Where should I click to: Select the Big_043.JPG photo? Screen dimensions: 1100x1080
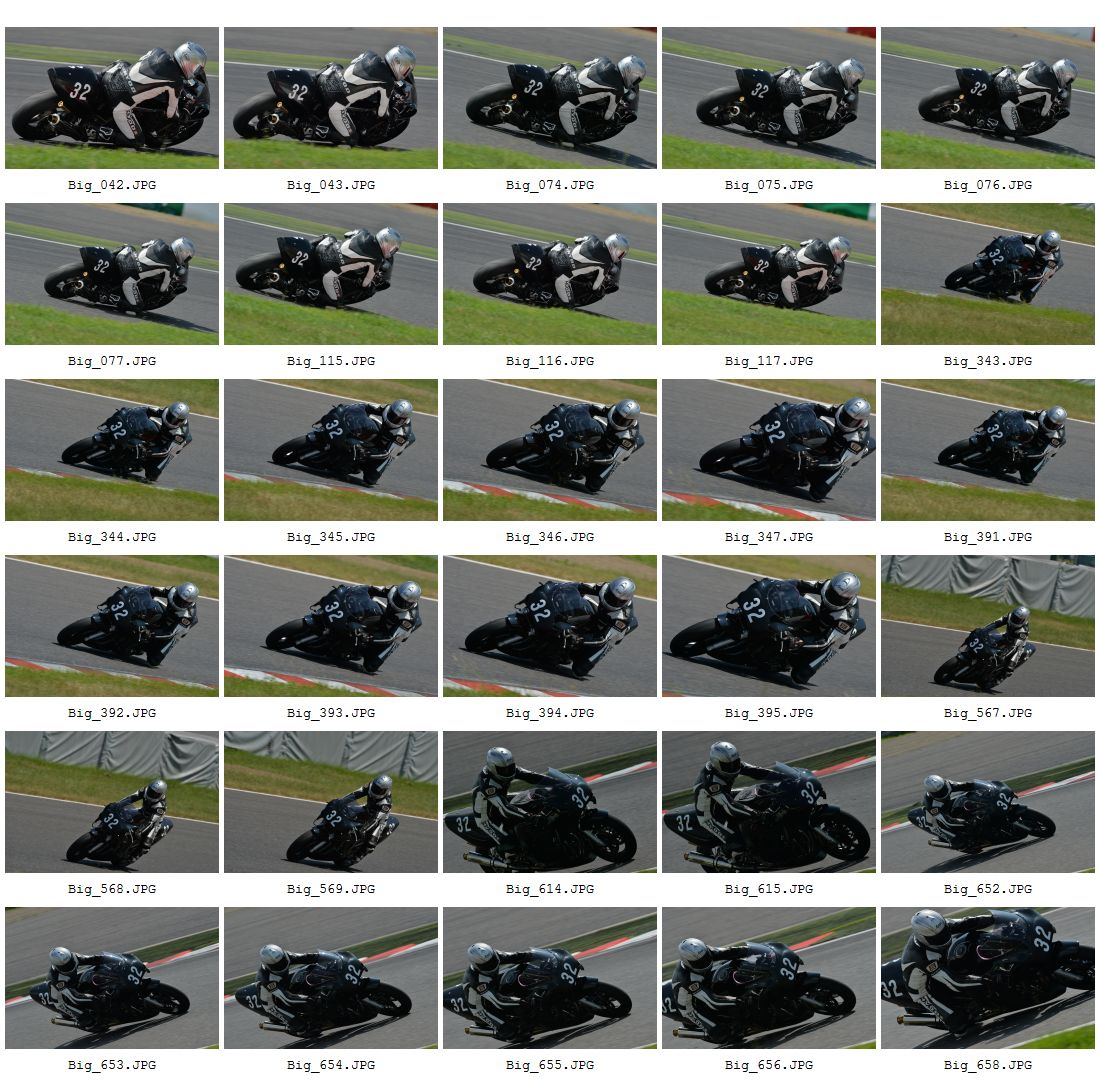(x=330, y=98)
